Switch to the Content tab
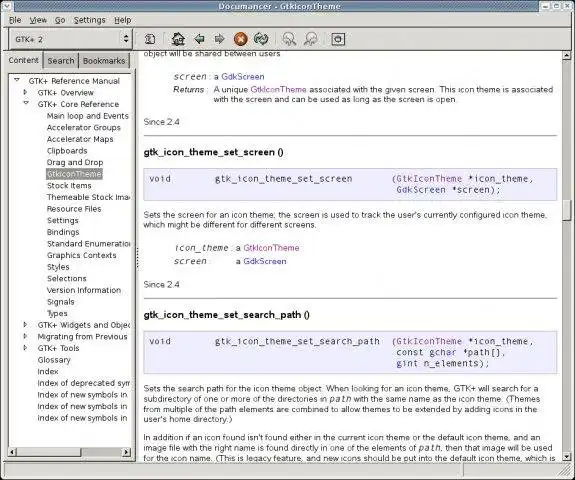This screenshot has width=575, height=480. point(23,60)
